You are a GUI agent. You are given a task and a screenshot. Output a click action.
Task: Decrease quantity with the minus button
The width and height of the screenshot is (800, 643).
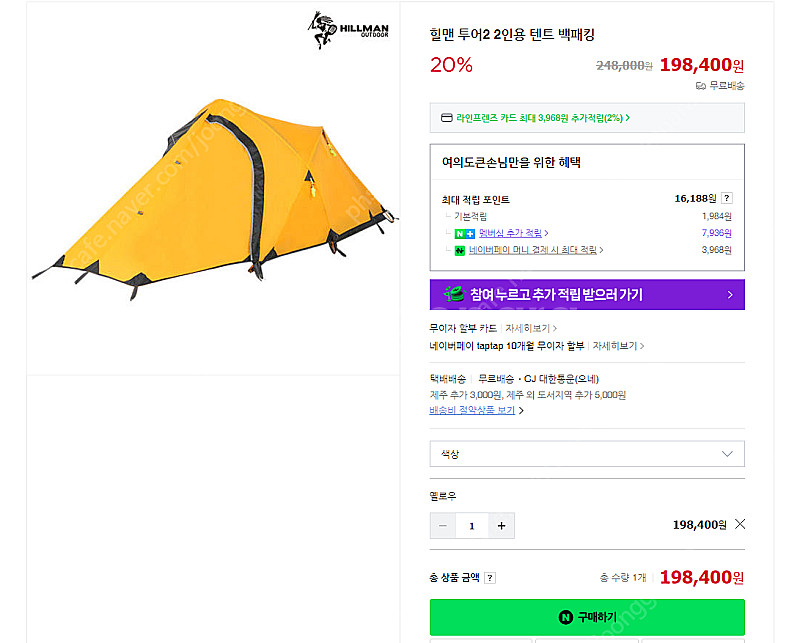443,525
